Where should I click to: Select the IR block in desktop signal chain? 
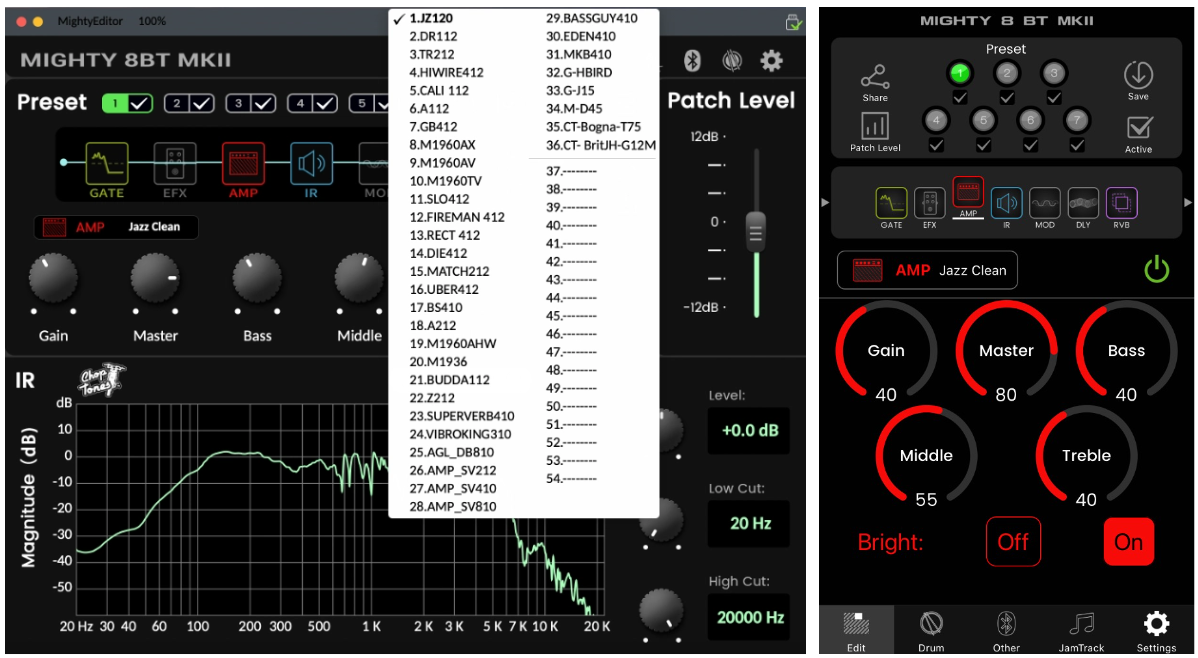(310, 166)
